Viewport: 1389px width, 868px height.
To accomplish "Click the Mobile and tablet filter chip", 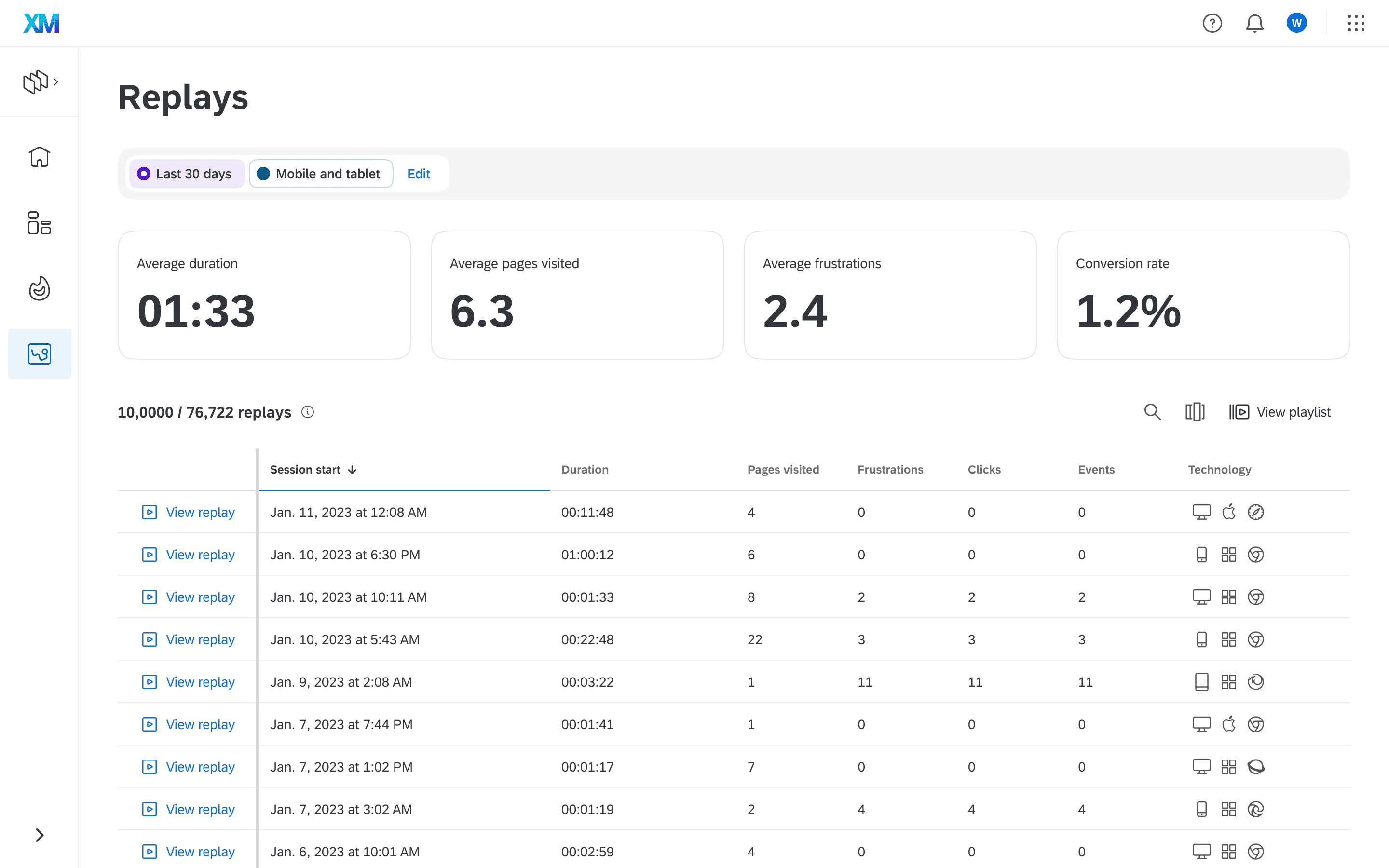I will coord(320,174).
